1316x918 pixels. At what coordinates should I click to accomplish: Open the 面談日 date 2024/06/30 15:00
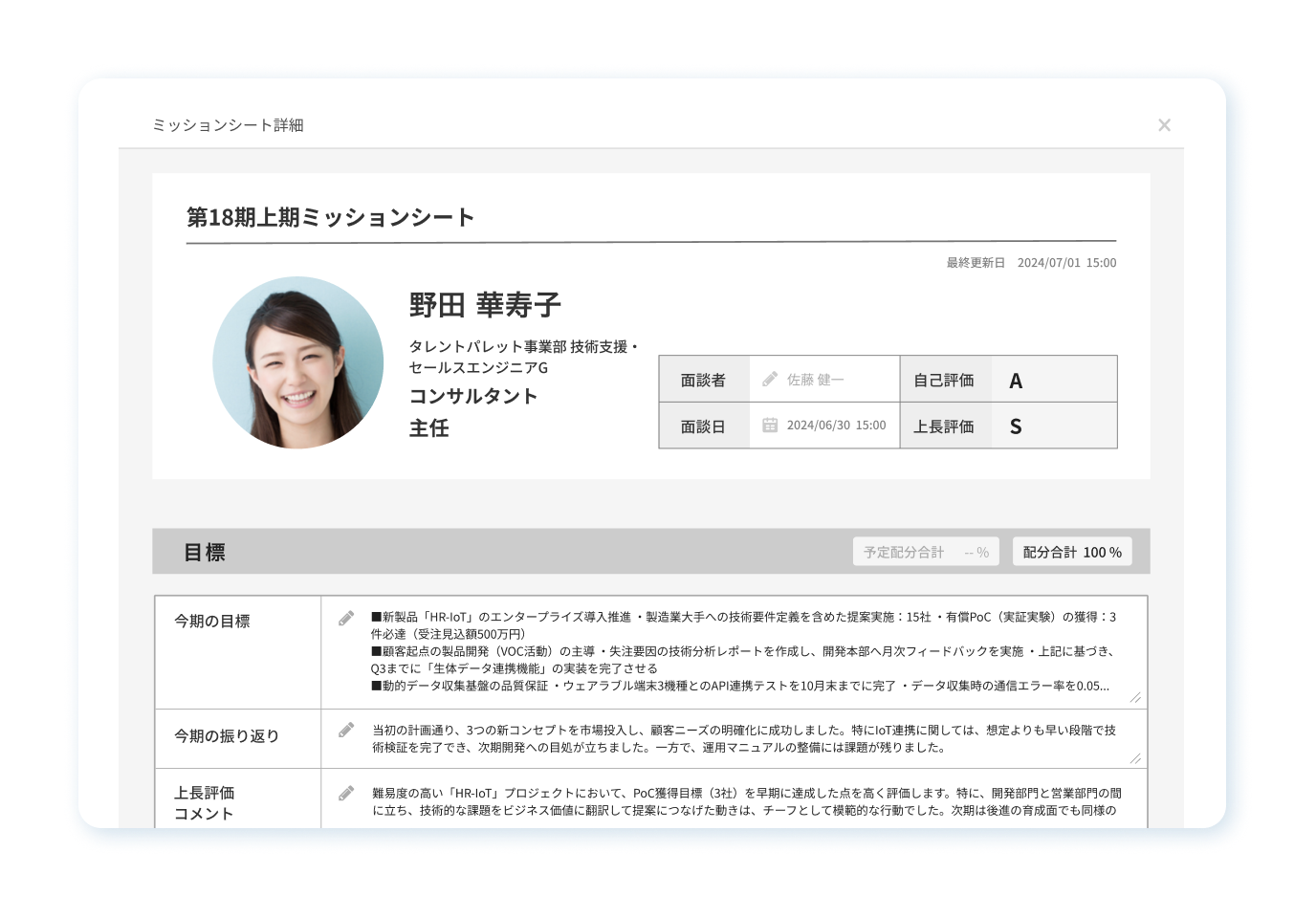click(836, 426)
